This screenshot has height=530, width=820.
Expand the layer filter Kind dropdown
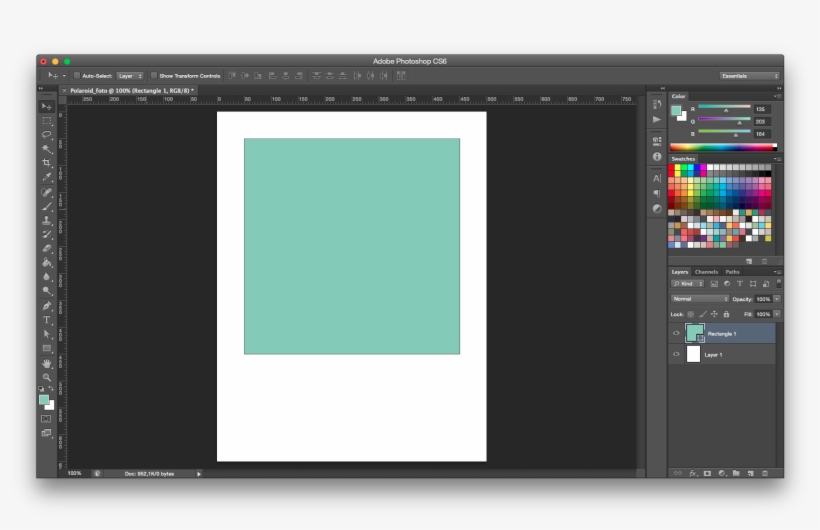click(x=688, y=284)
